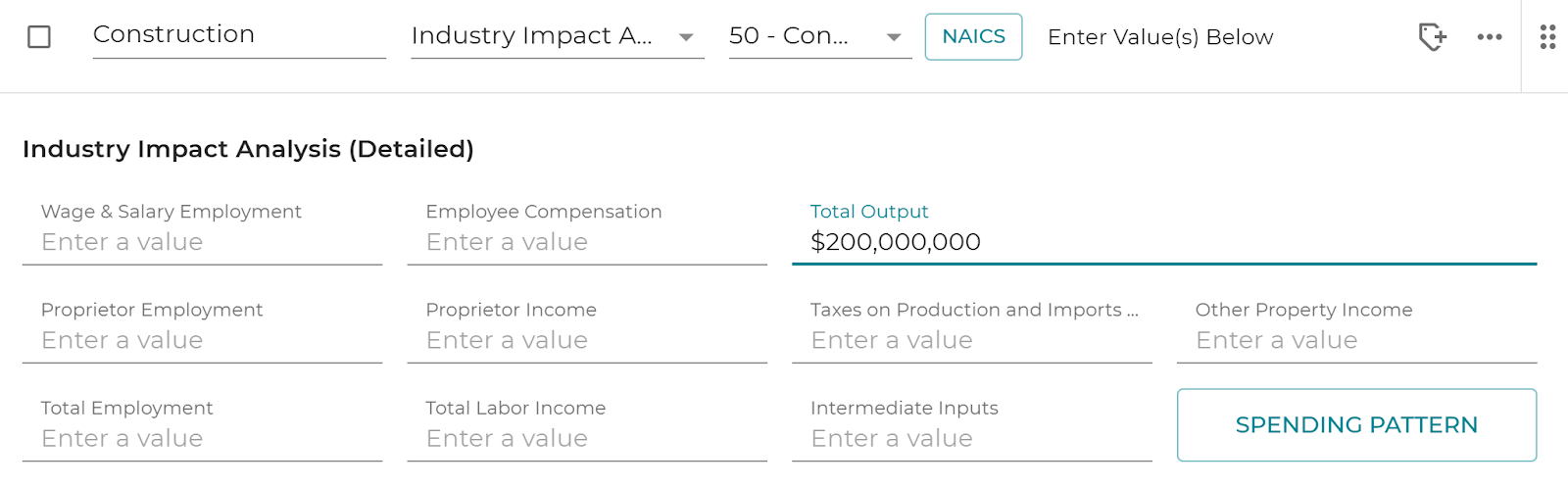
Task: Select the Total Labor Income field
Action: [587, 427]
